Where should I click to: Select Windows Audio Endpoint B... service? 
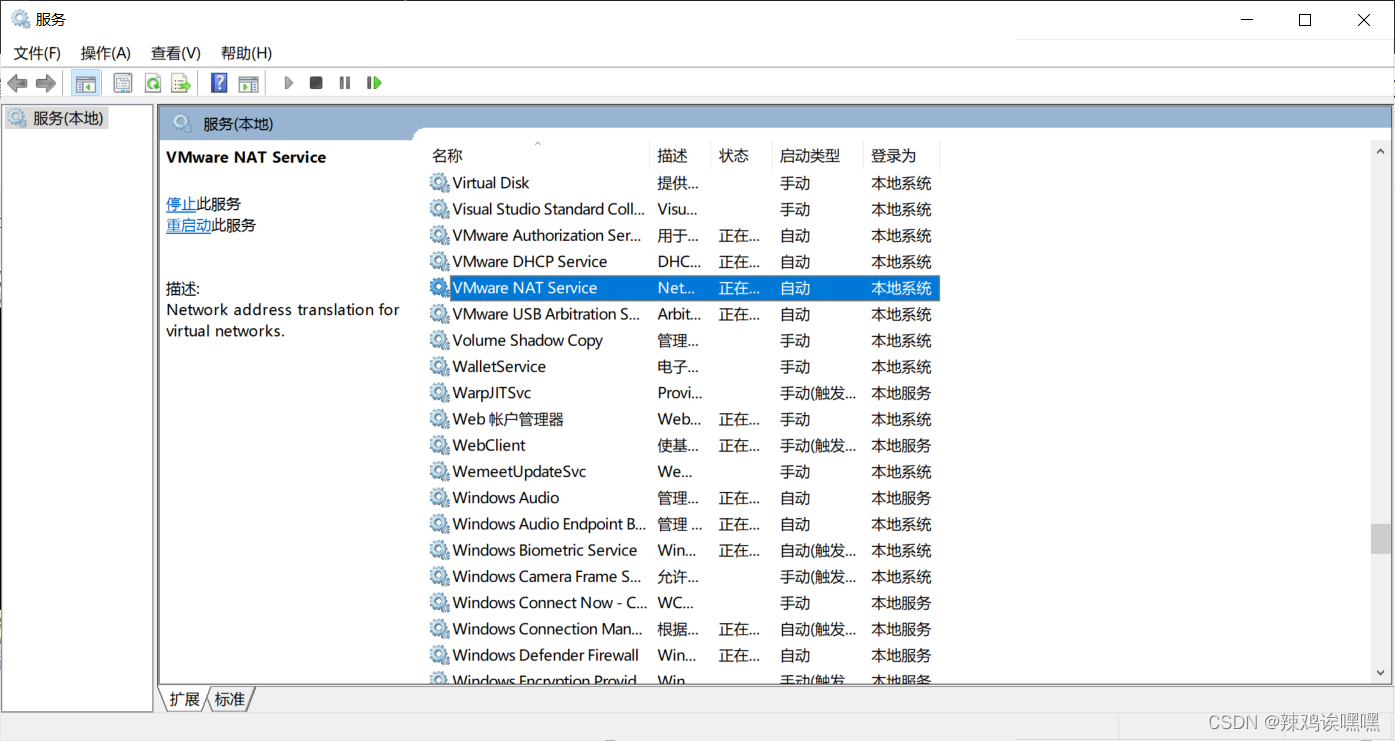(x=684, y=524)
